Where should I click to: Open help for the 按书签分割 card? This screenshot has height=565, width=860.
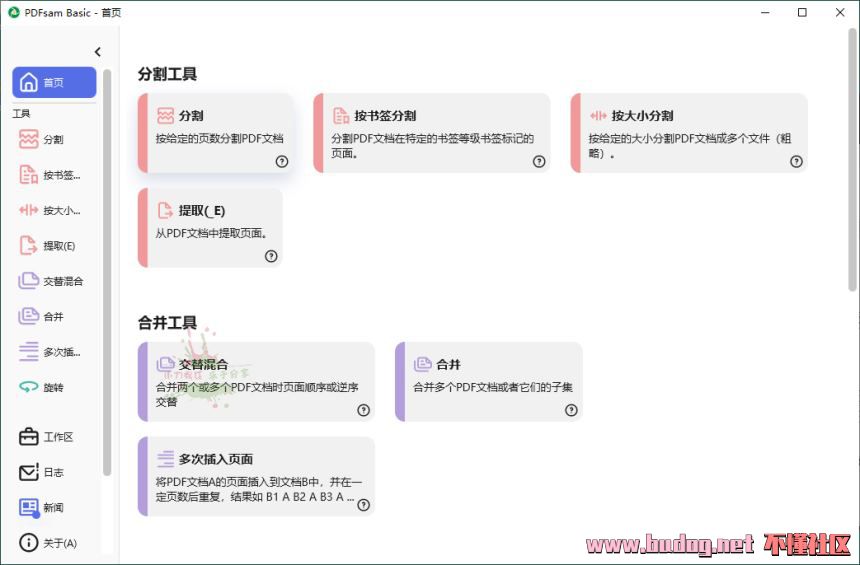click(x=539, y=161)
